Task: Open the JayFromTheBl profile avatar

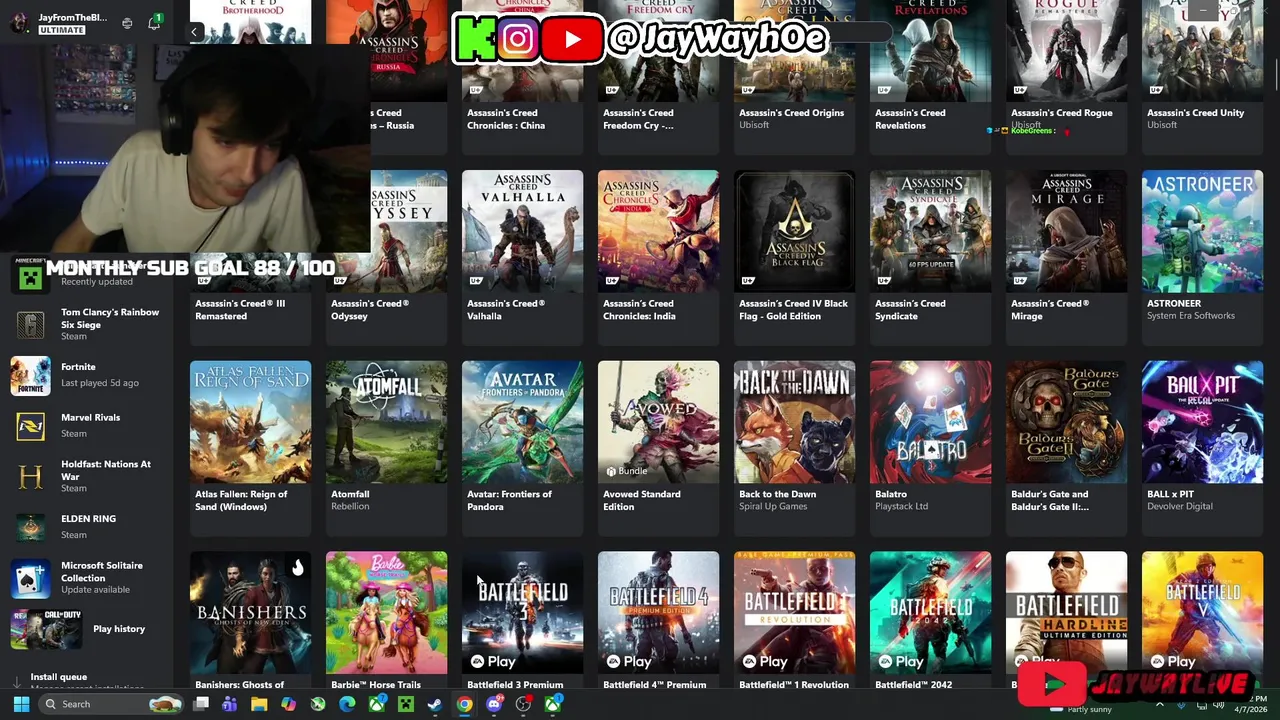Action: 20,23
